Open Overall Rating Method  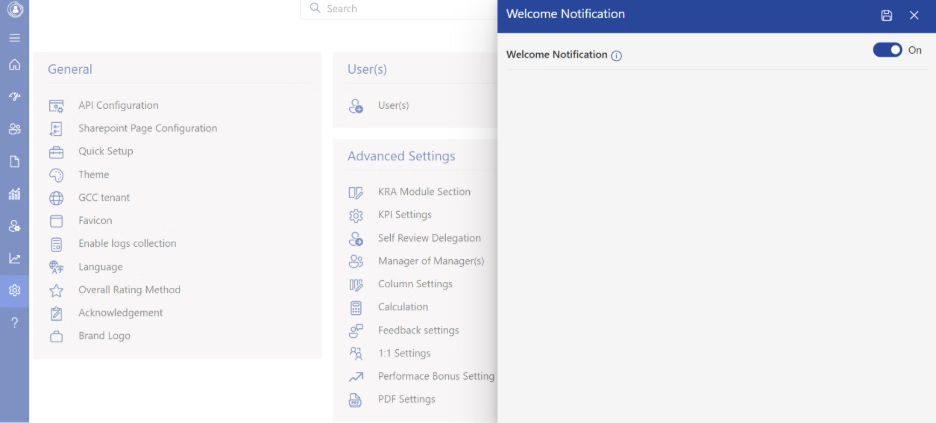click(x=129, y=289)
